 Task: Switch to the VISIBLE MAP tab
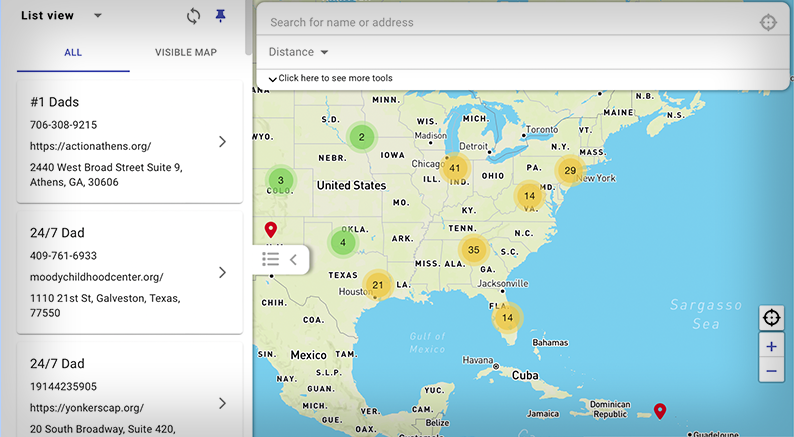pyautogui.click(x=186, y=53)
